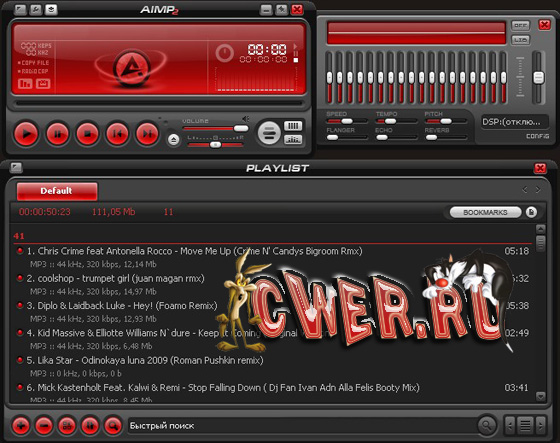This screenshot has height=443, width=560.
Task: Toggle the equalizer OFF switch
Action: click(520, 25)
